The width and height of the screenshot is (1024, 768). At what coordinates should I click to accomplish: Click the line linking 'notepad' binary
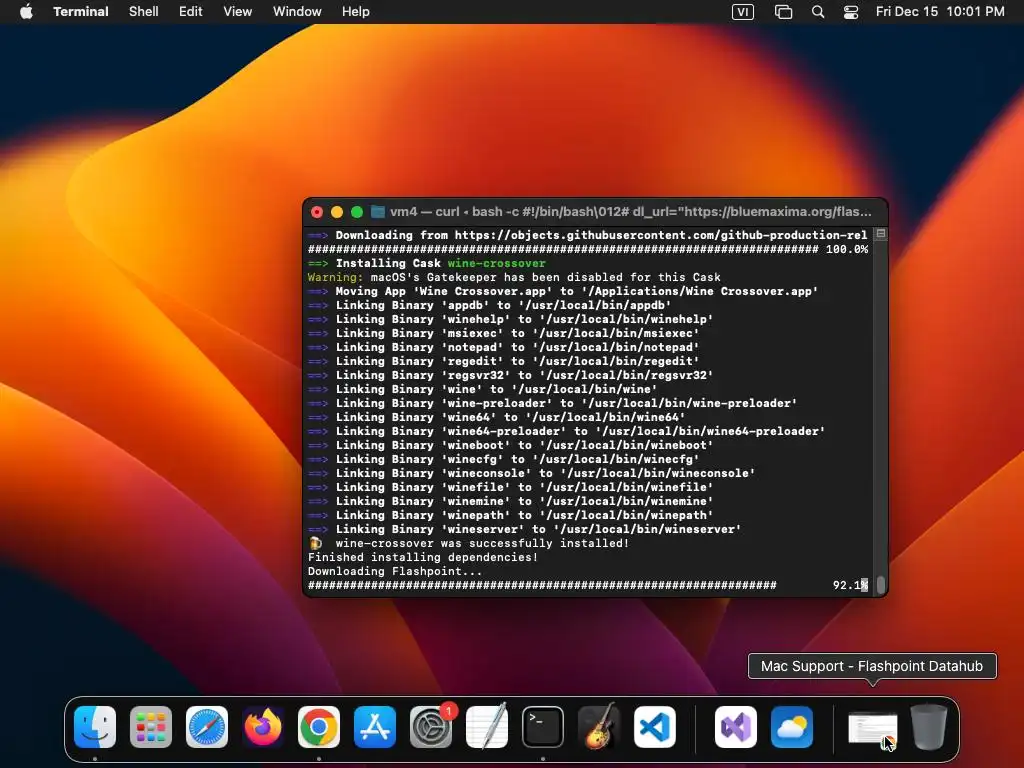tap(504, 347)
